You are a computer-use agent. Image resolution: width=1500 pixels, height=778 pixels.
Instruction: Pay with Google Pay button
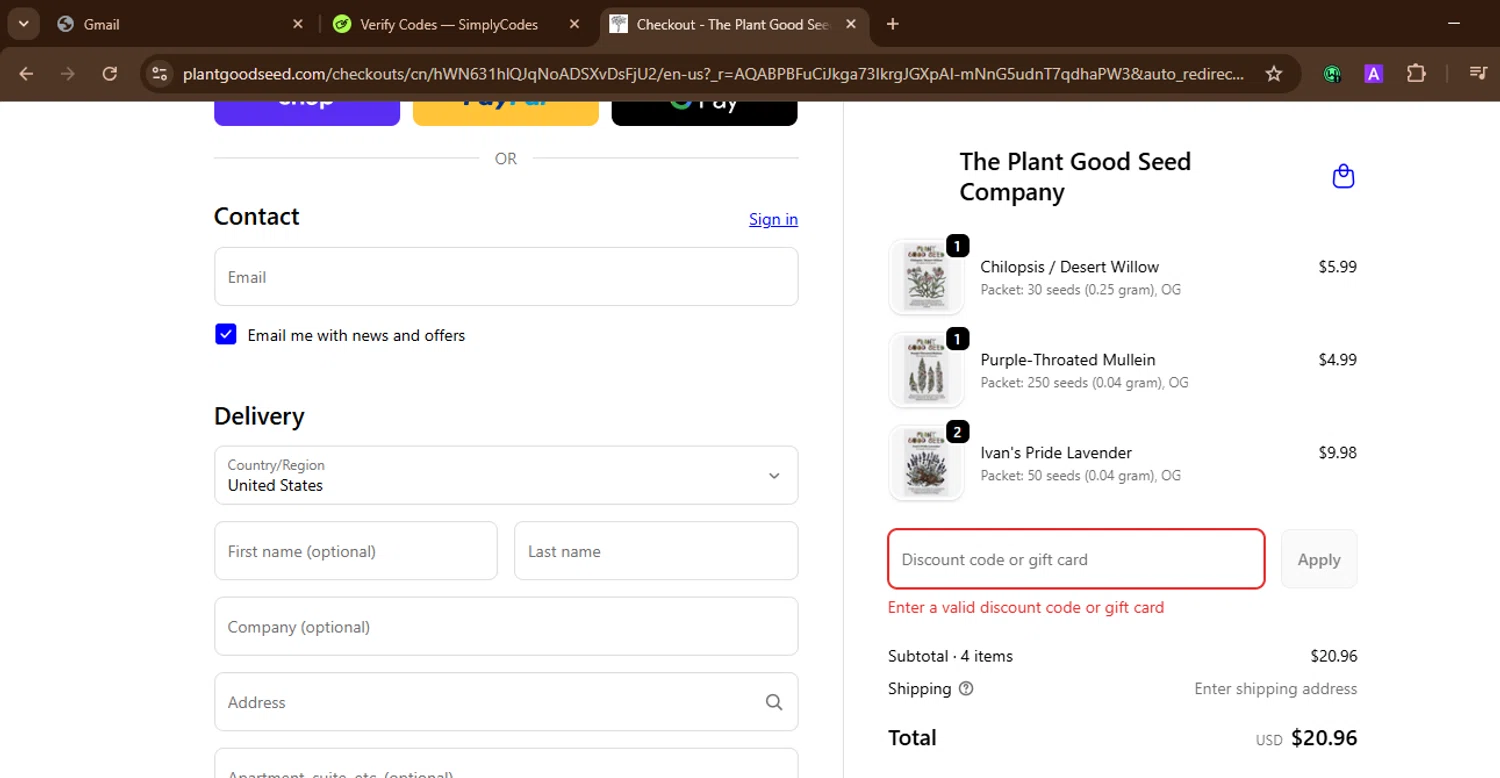coord(705,113)
